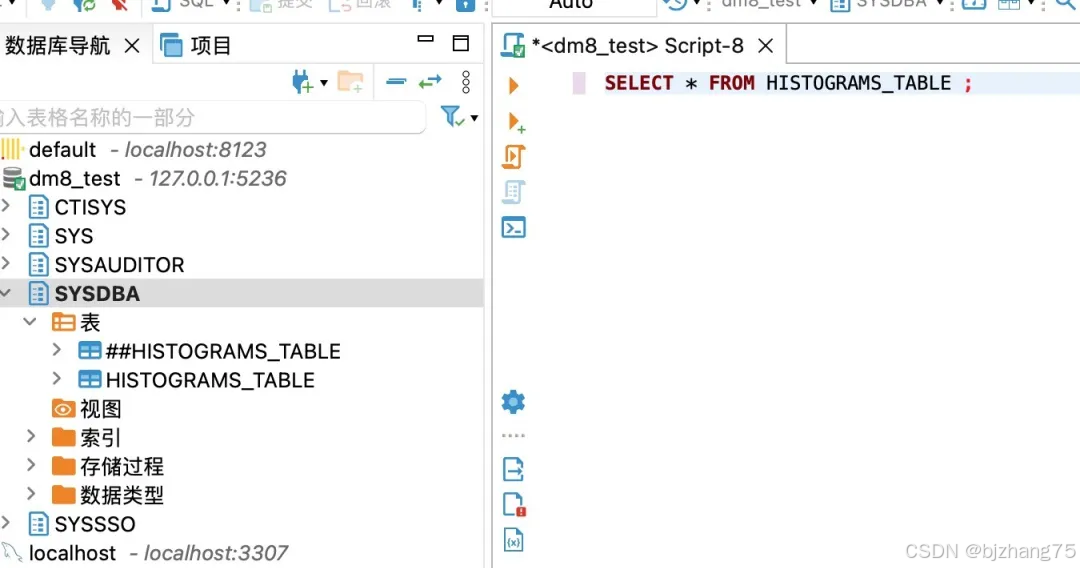Click SELECT keyword in the SQL editor
The width and height of the screenshot is (1080, 568).
click(x=638, y=83)
